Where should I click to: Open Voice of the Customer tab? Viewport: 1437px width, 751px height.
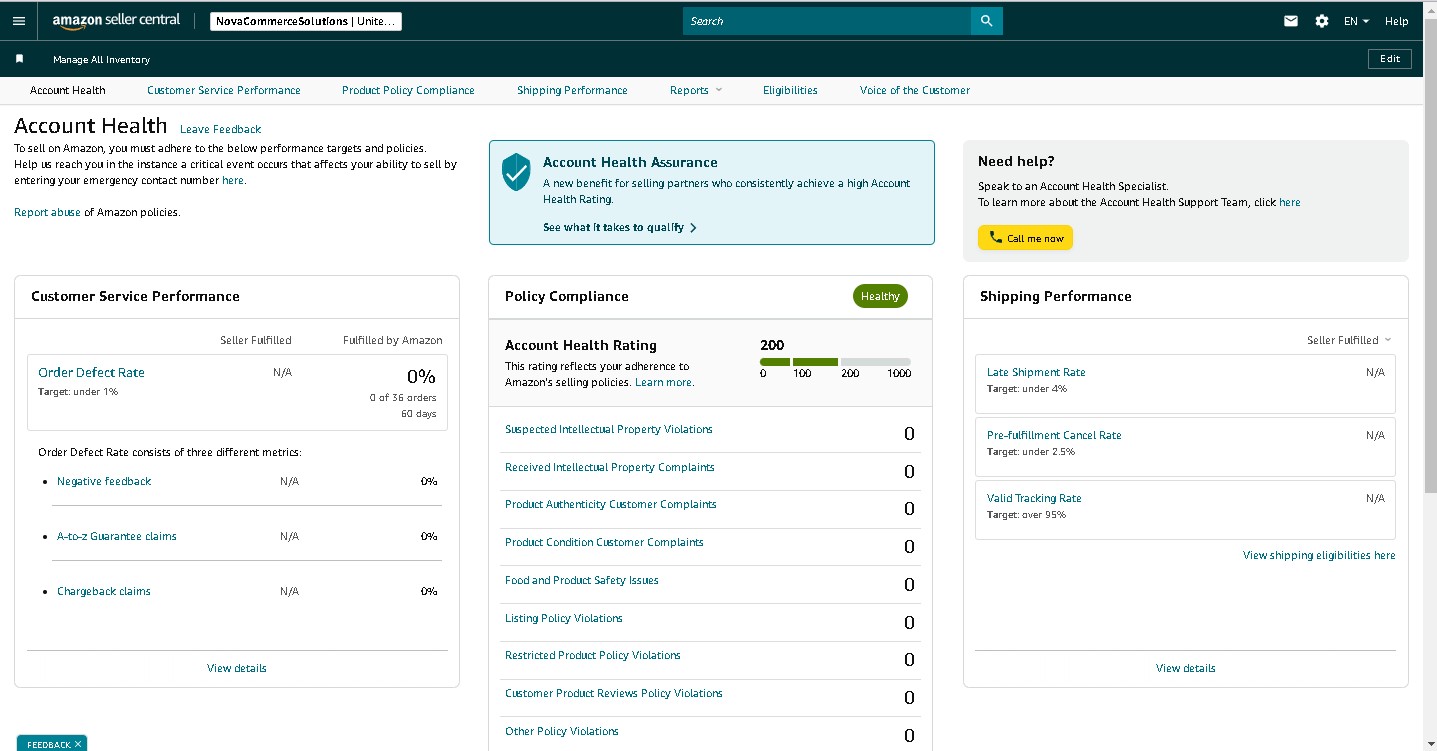915,90
